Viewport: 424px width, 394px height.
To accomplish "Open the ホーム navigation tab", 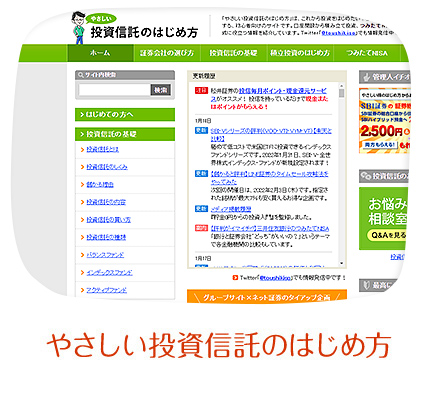I will [x=100, y=53].
